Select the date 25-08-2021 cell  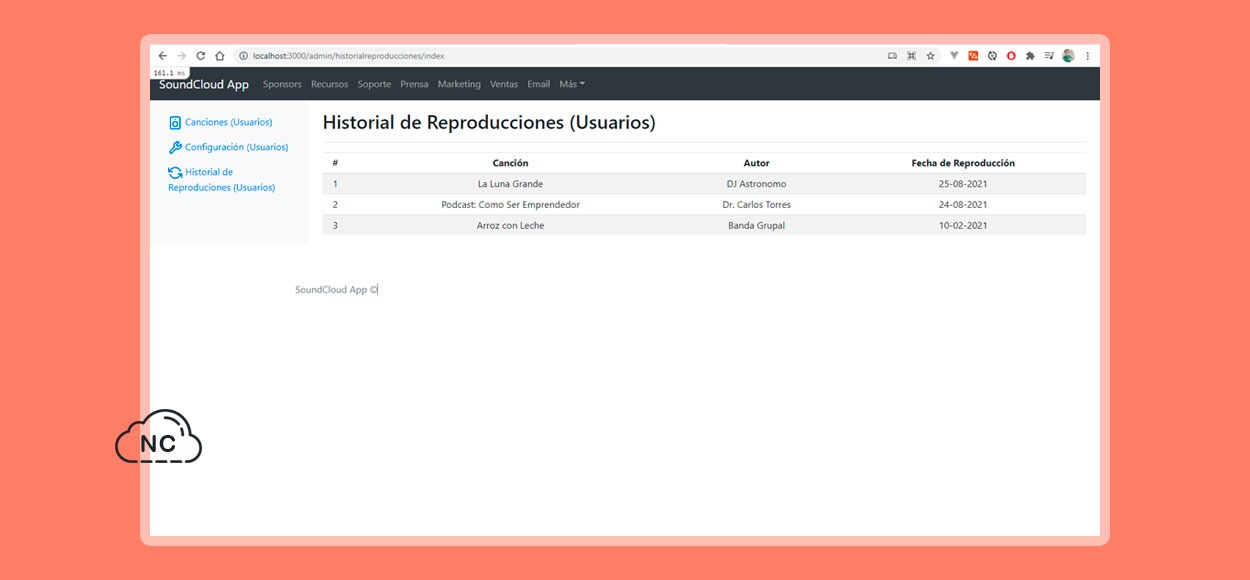tap(963, 184)
